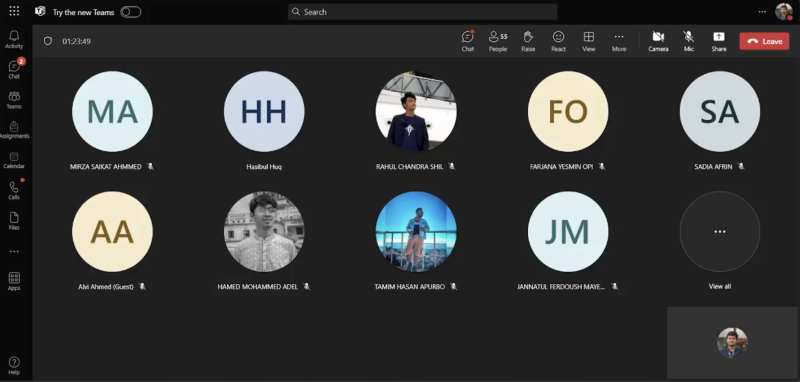
Task: Raise your hand in the meeting
Action: click(528, 41)
